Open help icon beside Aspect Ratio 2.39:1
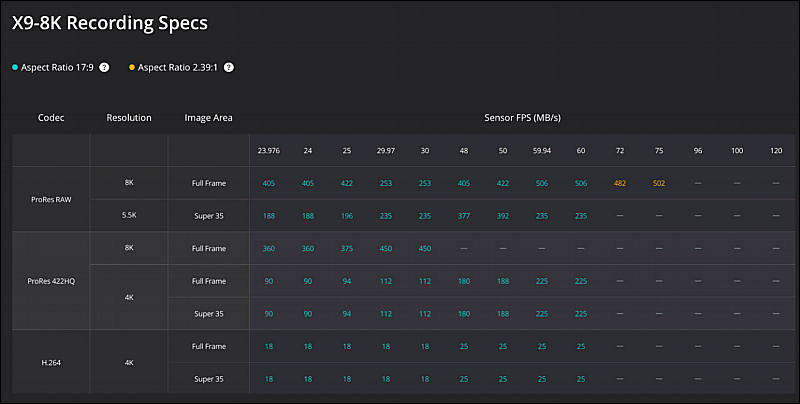Screen dimensions: 800x404 (x=229, y=67)
